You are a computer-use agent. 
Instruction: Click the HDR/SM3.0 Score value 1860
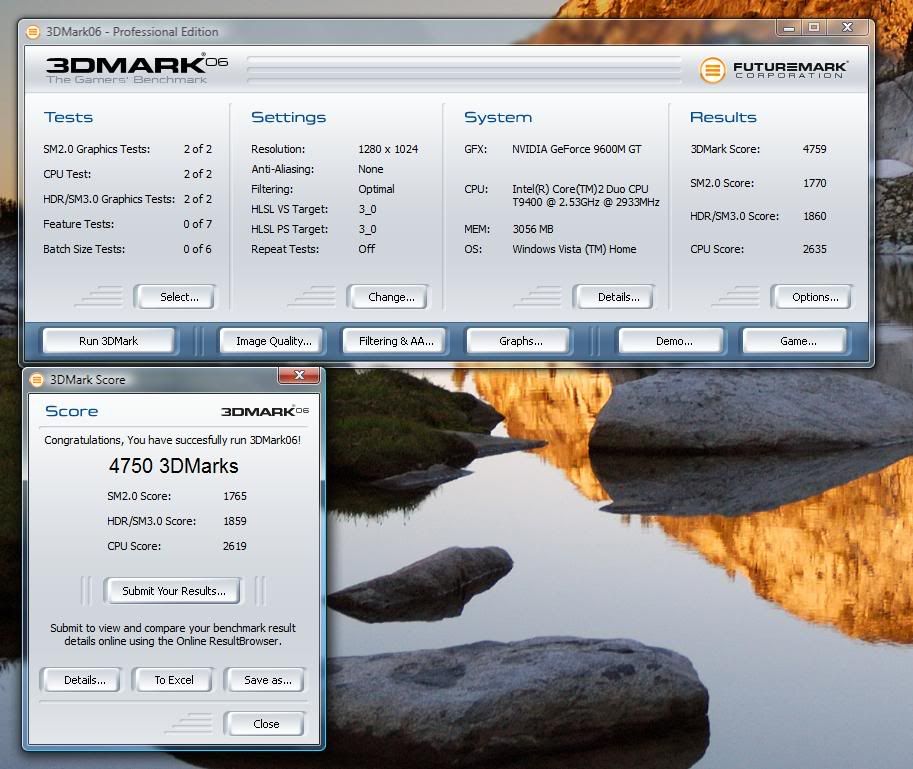(x=815, y=216)
